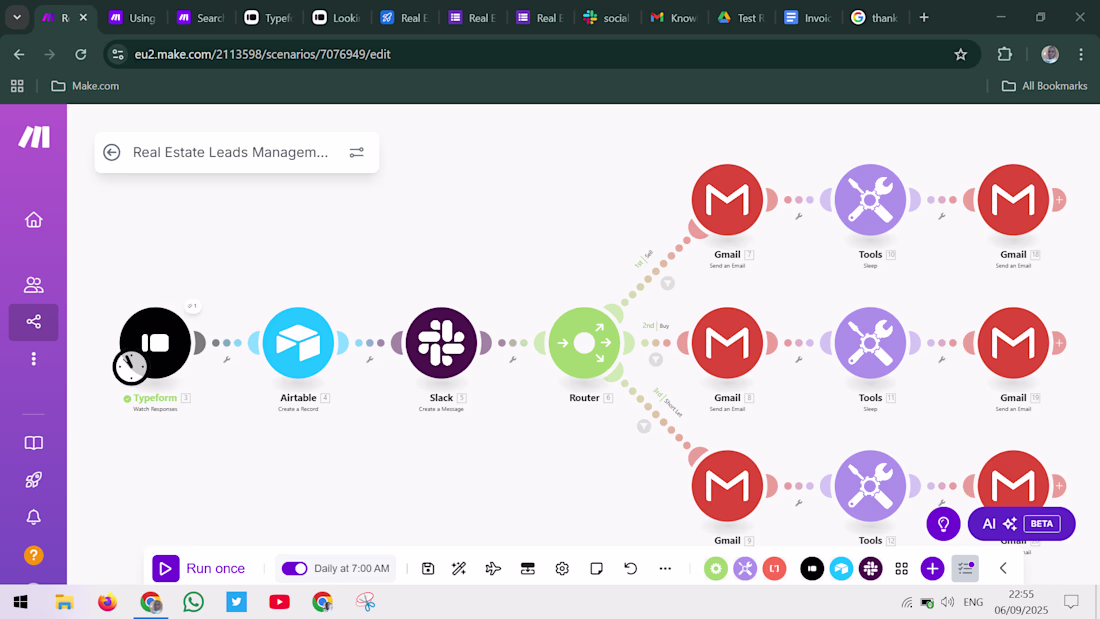Open filter on 2nd Buy route
1100x619 pixels.
pyautogui.click(x=655, y=359)
